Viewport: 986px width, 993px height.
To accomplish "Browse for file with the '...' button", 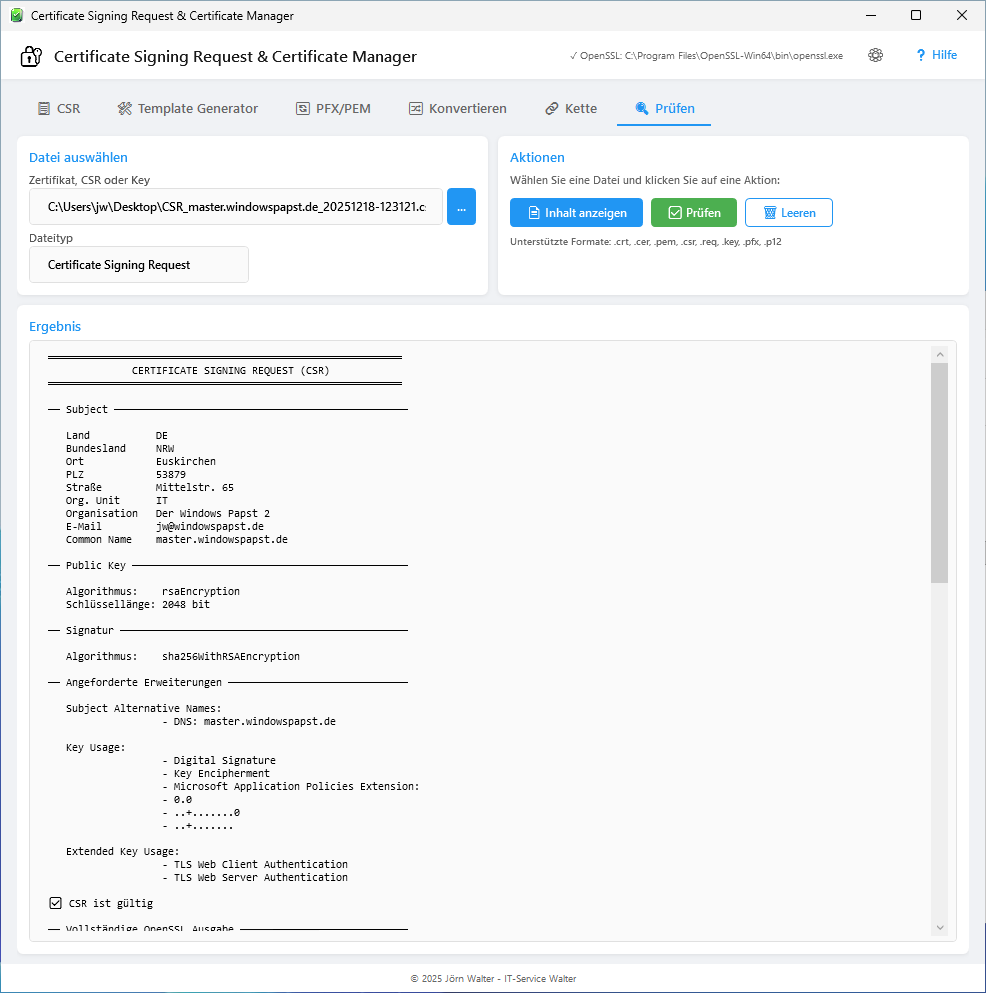I will [x=461, y=207].
